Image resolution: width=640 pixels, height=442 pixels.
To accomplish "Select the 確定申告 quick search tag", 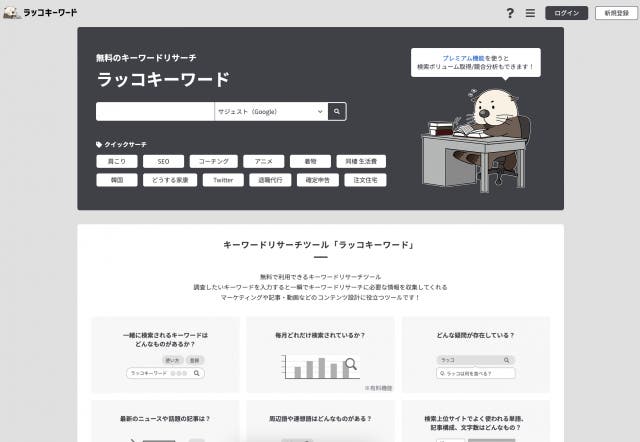I will pos(318,180).
